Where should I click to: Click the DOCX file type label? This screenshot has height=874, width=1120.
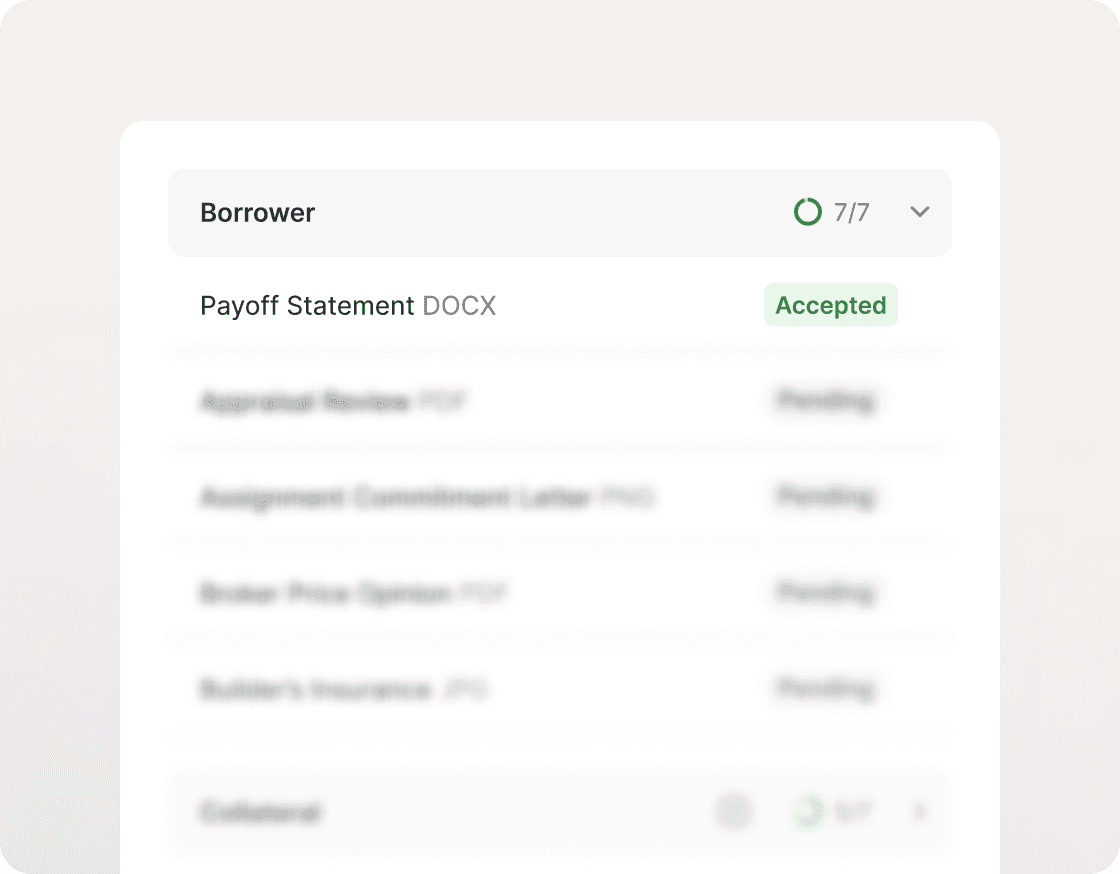[x=459, y=306]
